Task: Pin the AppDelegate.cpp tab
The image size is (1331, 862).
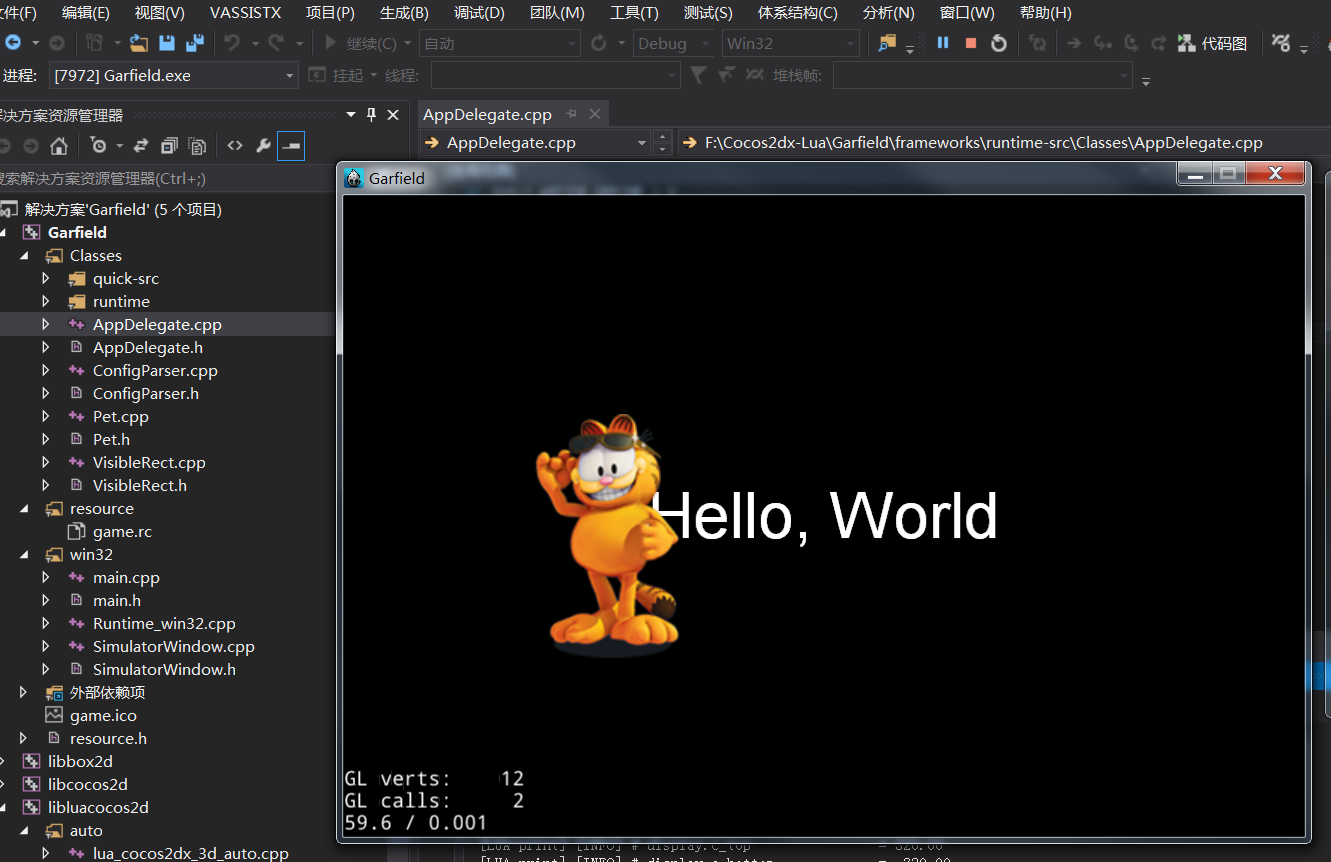Action: point(572,115)
